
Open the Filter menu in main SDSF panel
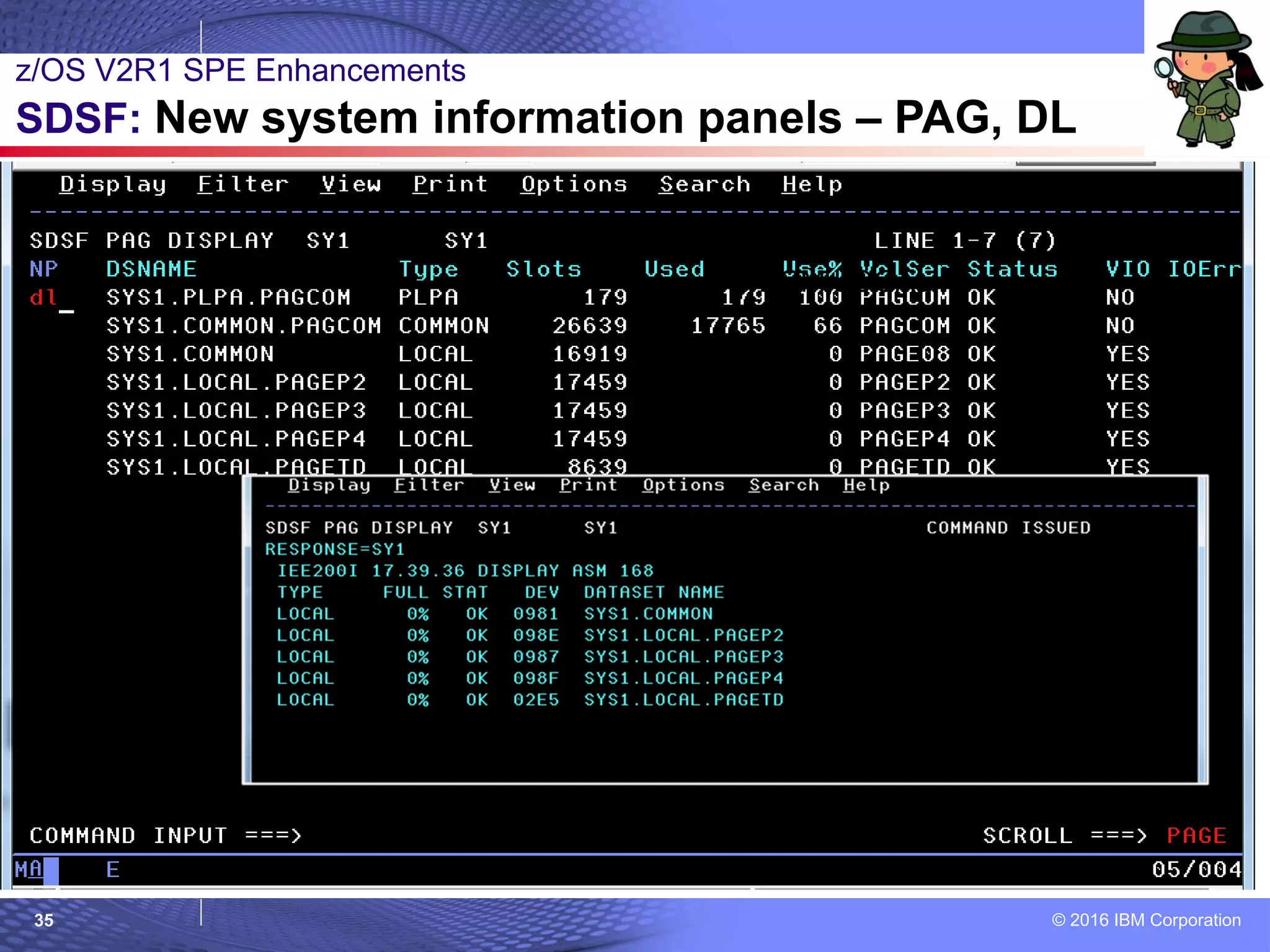click(x=243, y=184)
